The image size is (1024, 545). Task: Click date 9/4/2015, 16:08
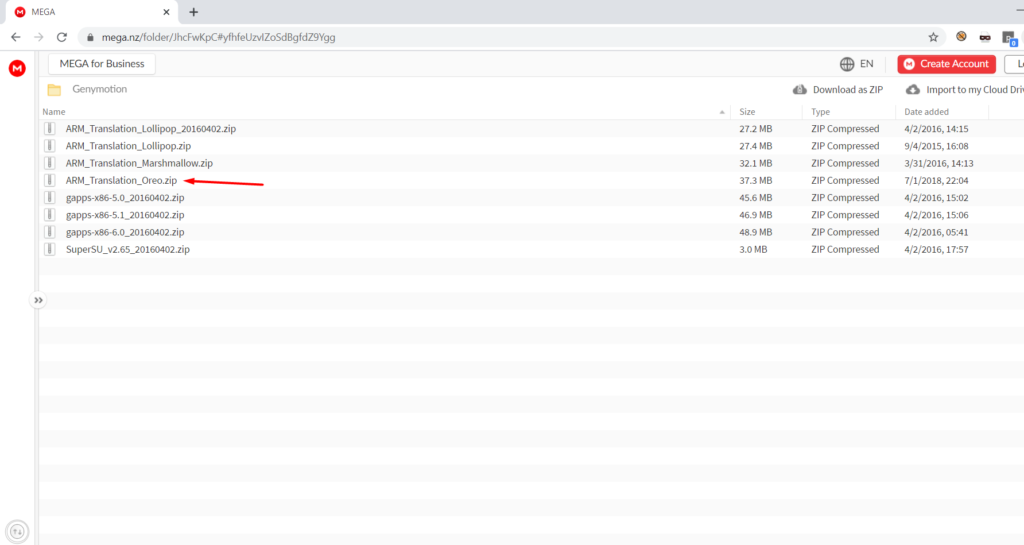(936, 146)
